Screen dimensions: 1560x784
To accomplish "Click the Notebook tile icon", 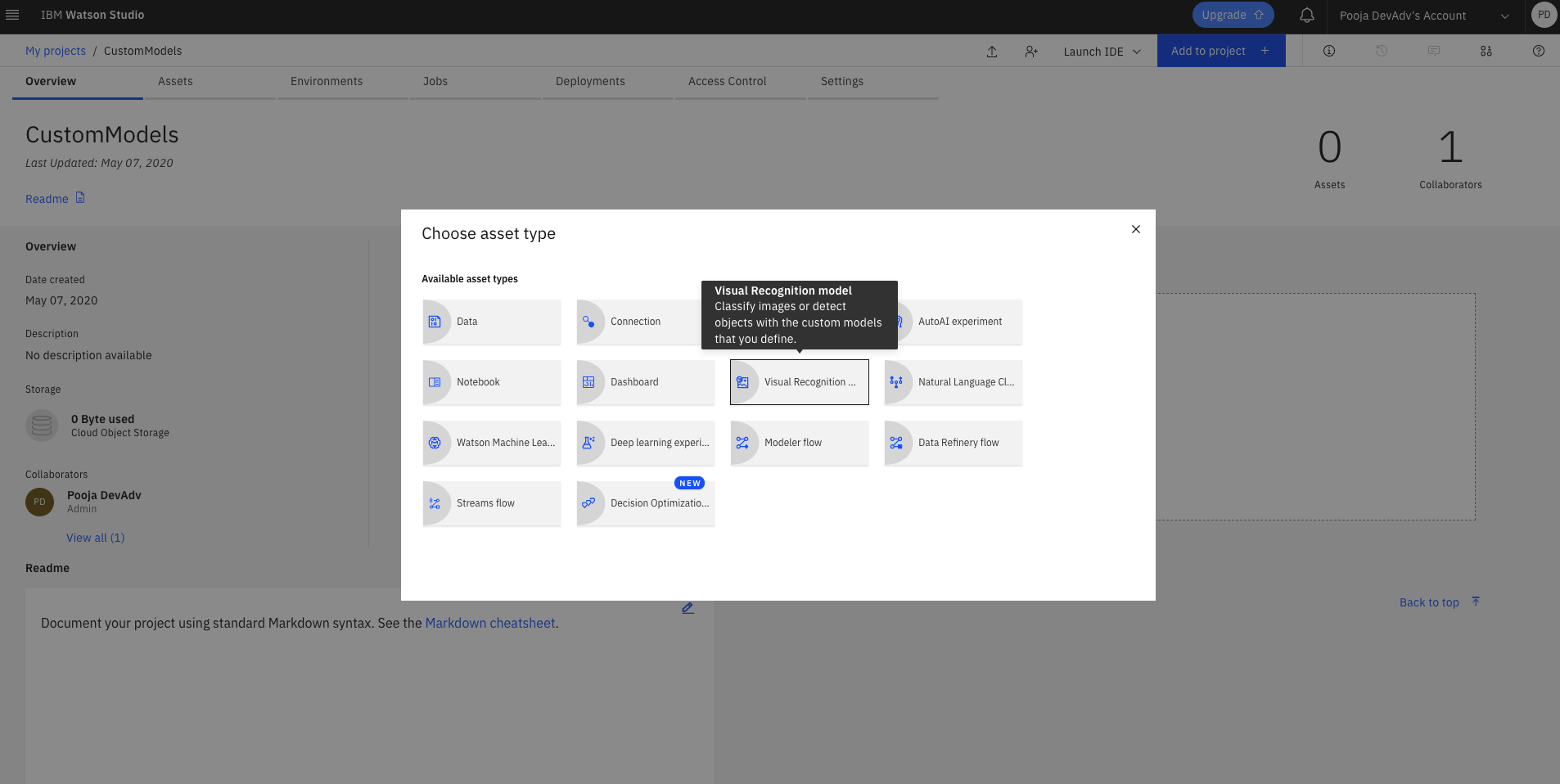I will [435, 382].
